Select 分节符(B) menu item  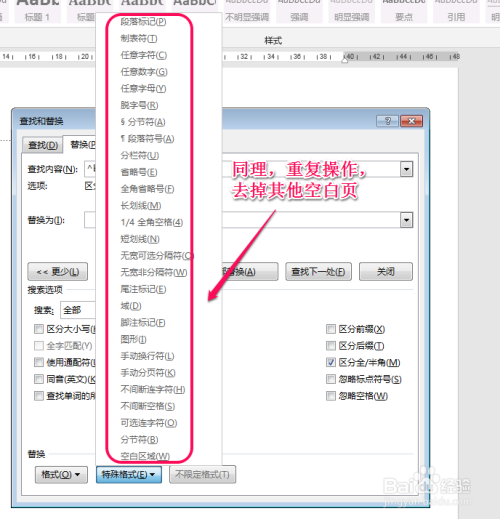pyautogui.click(x=139, y=439)
